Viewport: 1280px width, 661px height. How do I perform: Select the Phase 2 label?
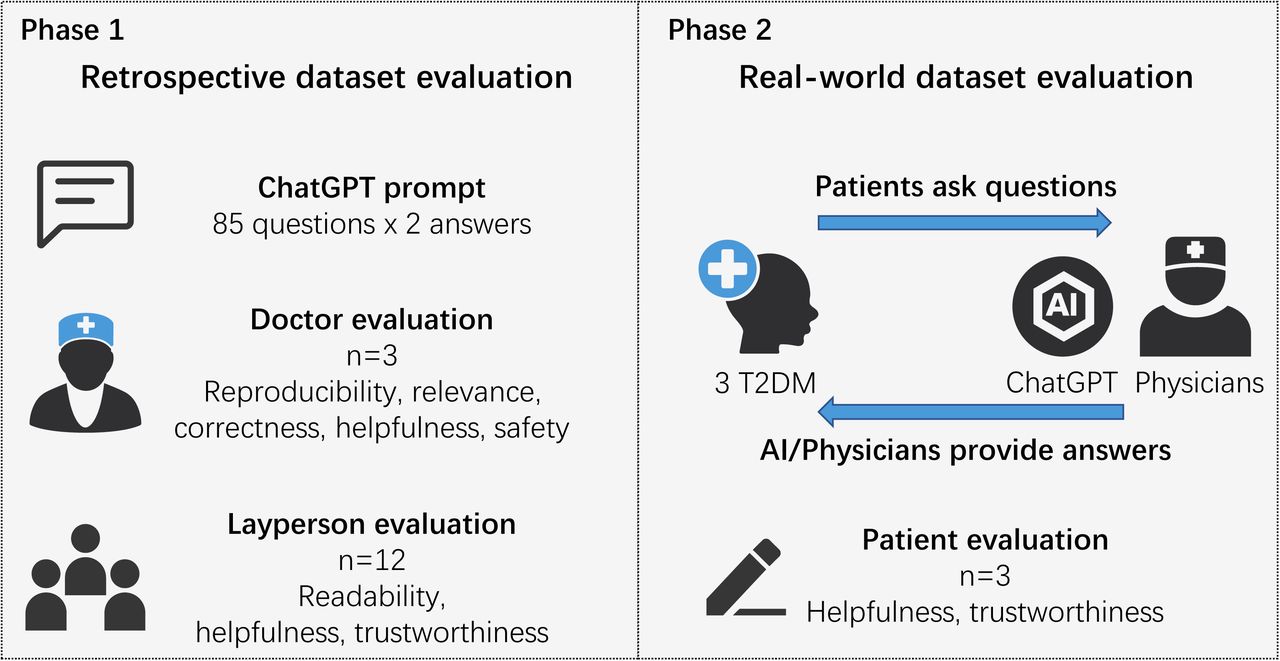720,30
